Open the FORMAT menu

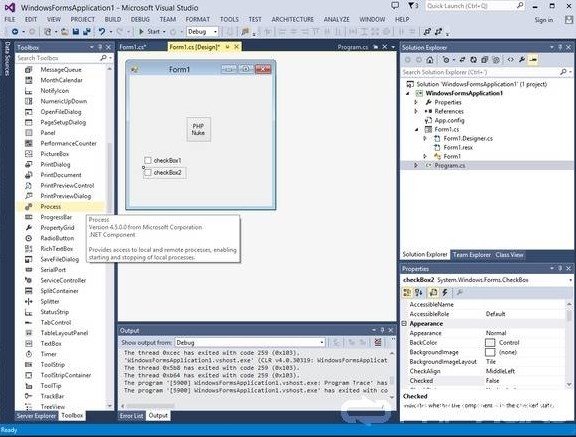197,19
